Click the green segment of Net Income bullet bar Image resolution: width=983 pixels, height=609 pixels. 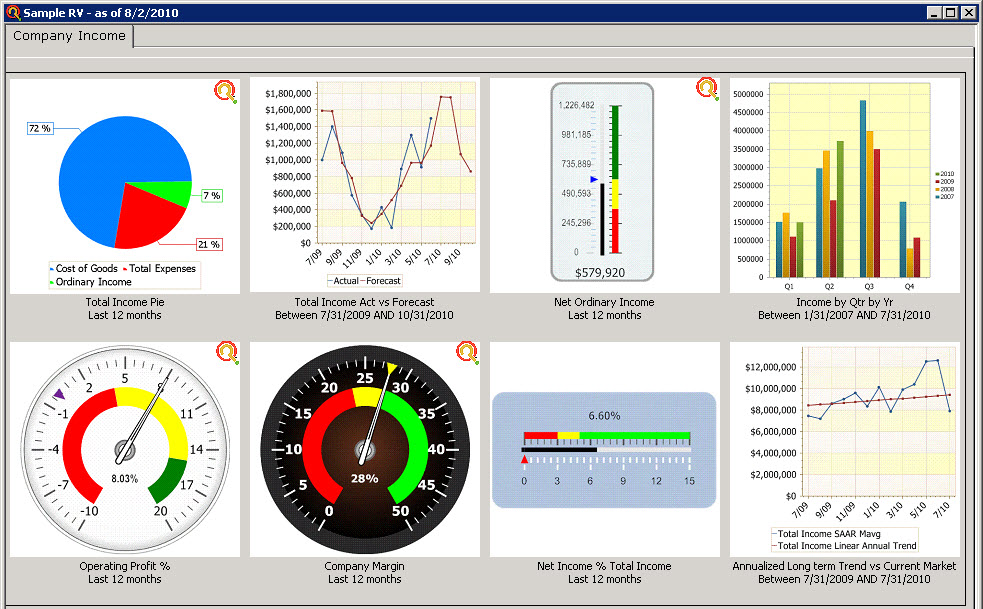[635, 435]
